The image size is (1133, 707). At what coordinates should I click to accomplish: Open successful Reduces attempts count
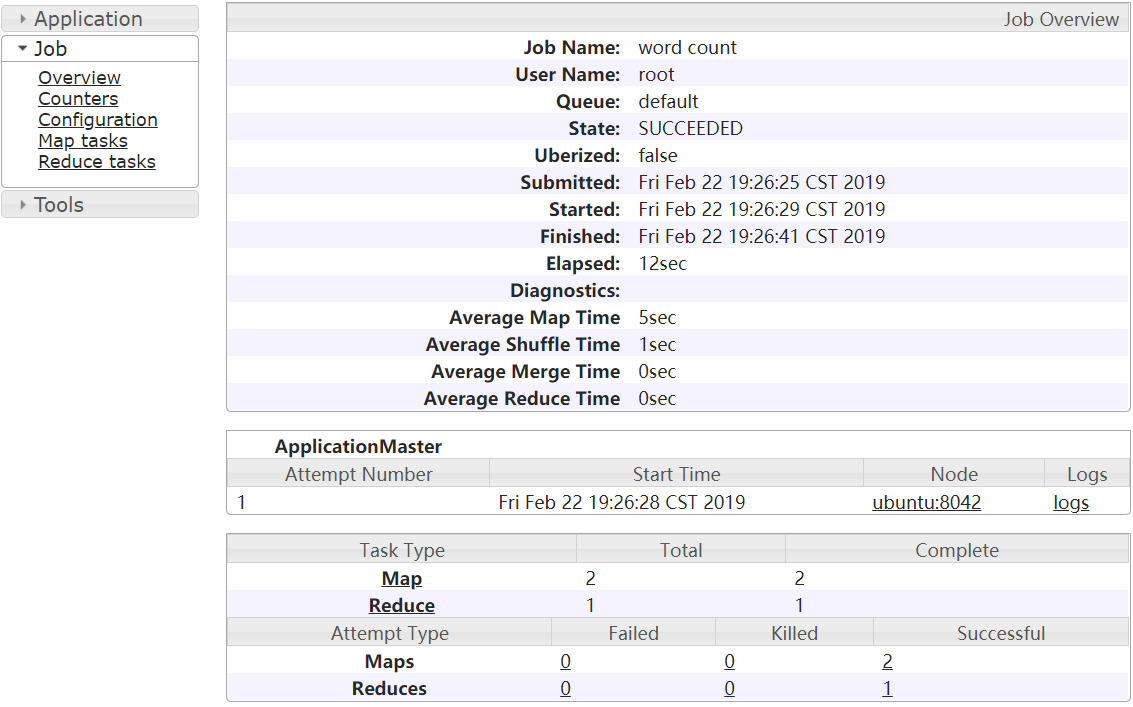887,688
